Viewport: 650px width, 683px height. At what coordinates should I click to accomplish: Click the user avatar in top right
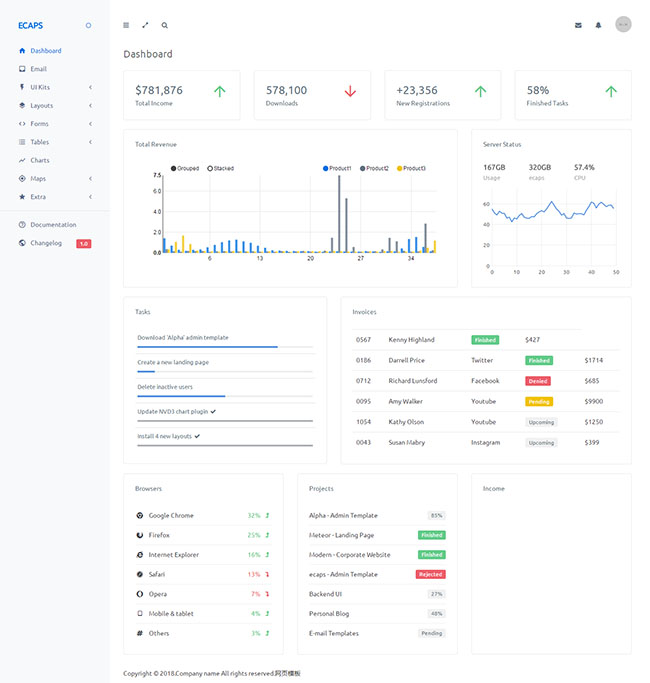pyautogui.click(x=623, y=24)
